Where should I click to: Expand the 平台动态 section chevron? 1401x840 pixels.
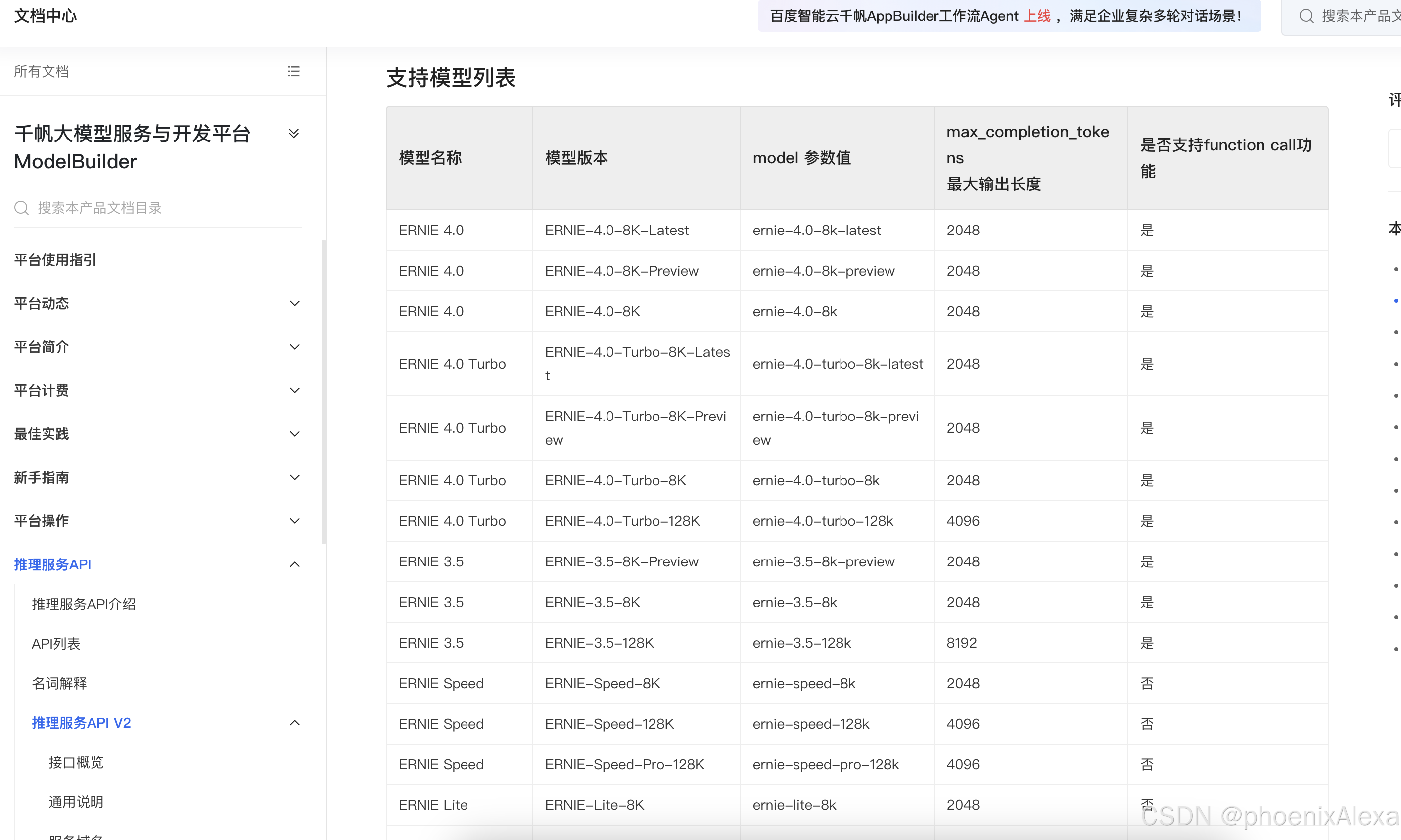tap(294, 303)
